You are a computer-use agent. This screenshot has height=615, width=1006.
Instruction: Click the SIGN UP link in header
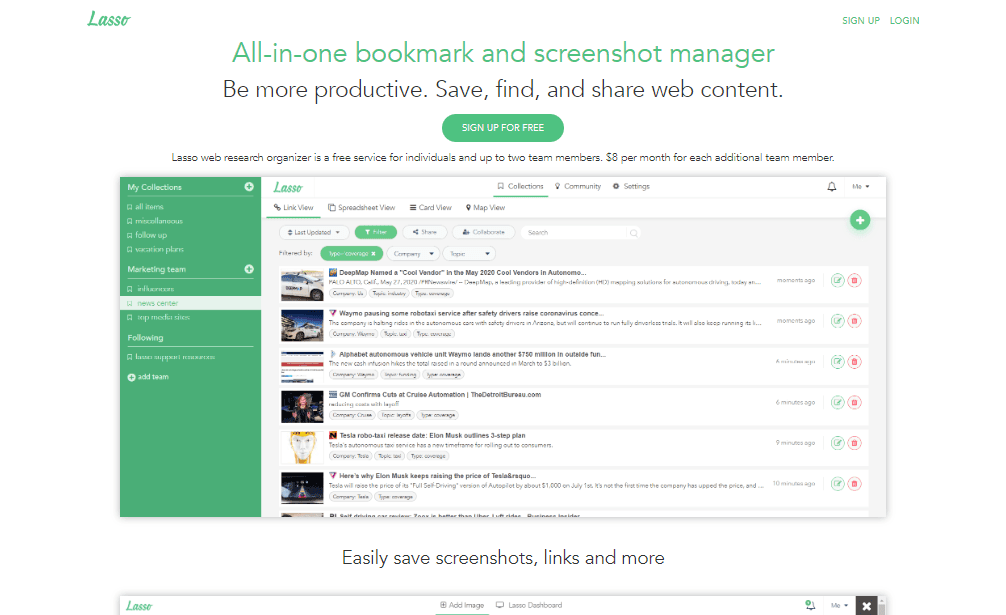861,21
